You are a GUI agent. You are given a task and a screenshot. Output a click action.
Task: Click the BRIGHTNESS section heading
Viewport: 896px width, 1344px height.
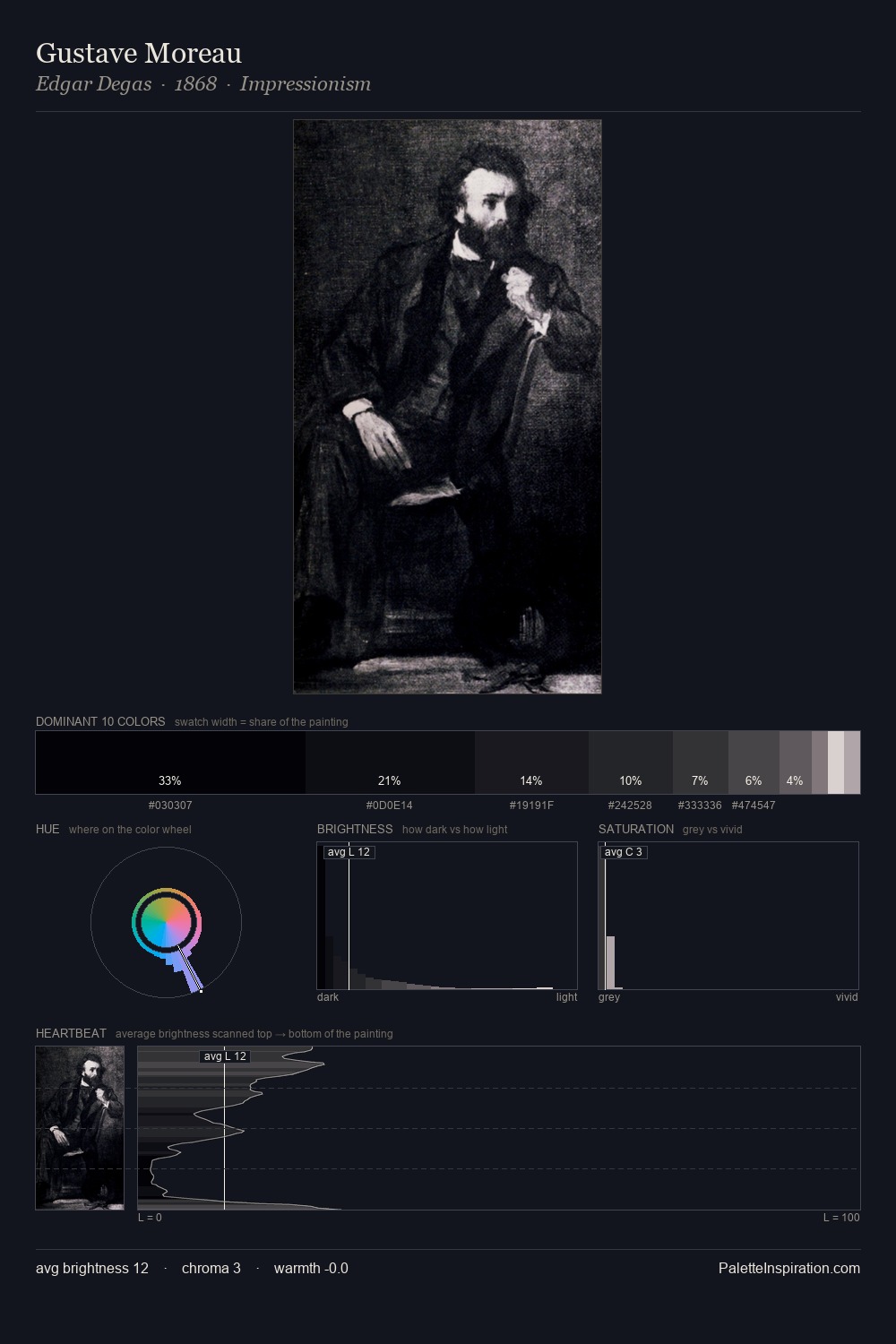(x=355, y=829)
